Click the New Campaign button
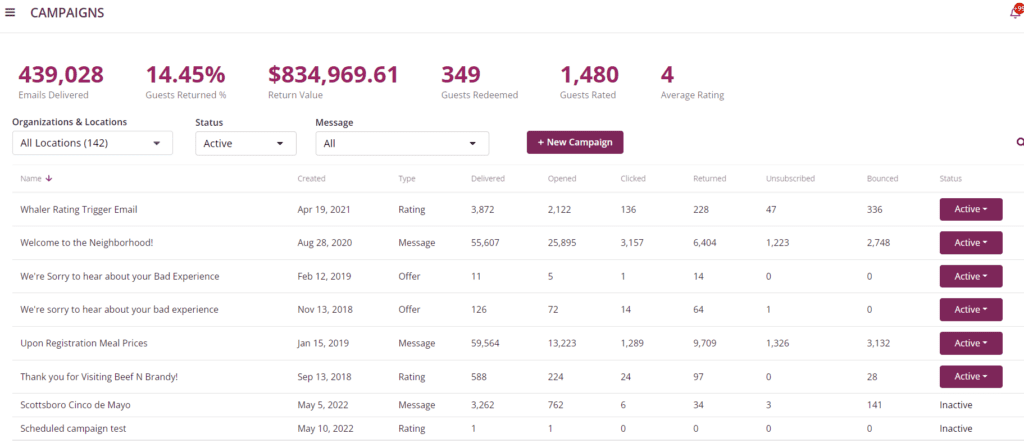 click(x=575, y=142)
